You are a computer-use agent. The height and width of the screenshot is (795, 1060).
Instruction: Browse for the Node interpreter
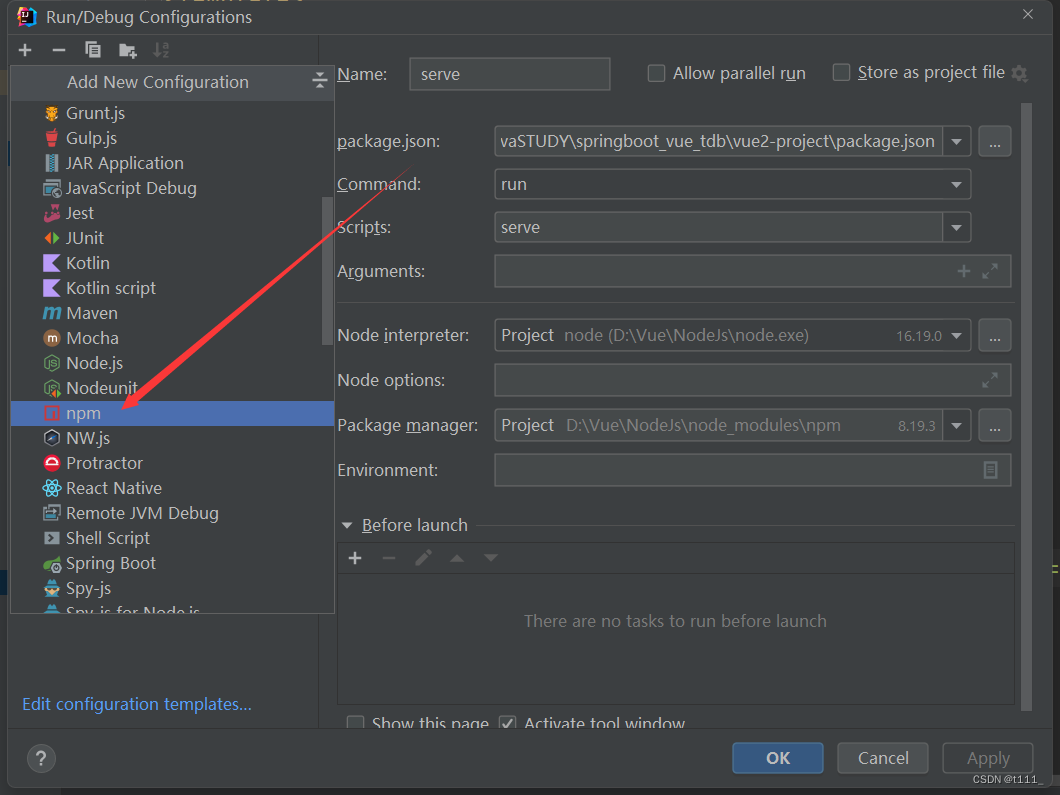coord(994,336)
